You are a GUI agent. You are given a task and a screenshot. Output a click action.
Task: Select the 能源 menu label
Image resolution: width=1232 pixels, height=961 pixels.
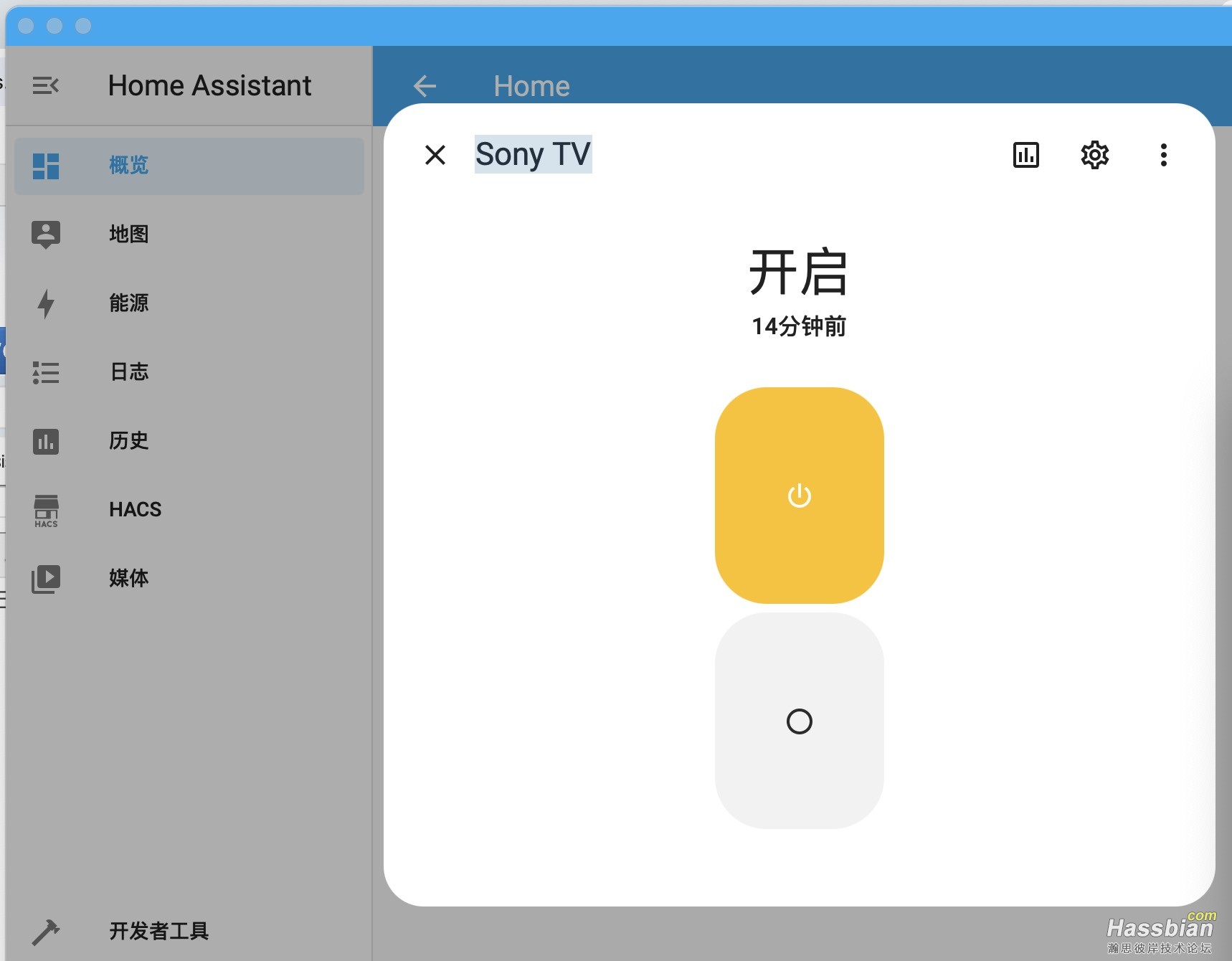[x=129, y=303]
